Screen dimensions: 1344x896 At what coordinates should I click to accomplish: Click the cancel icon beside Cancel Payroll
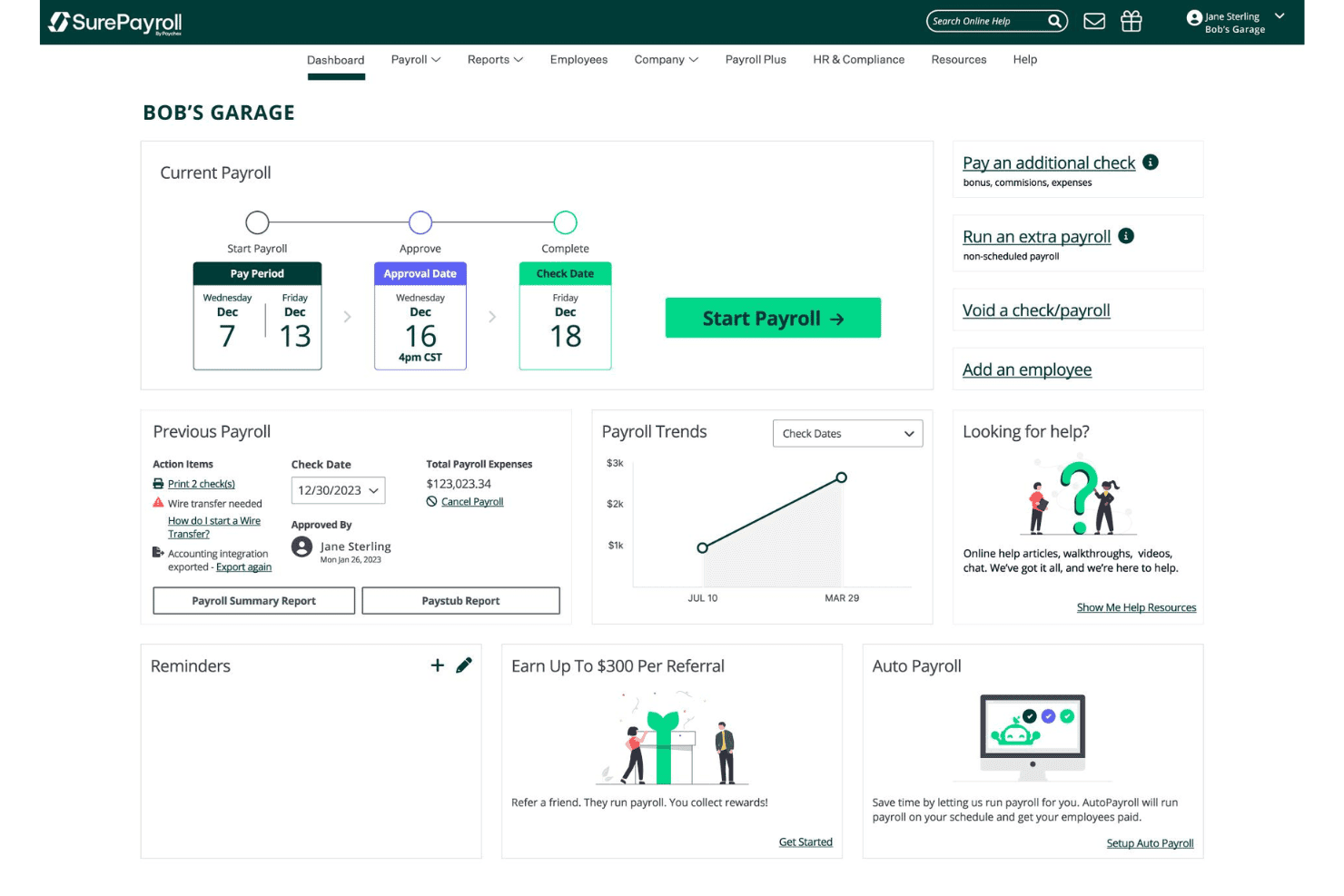[432, 502]
